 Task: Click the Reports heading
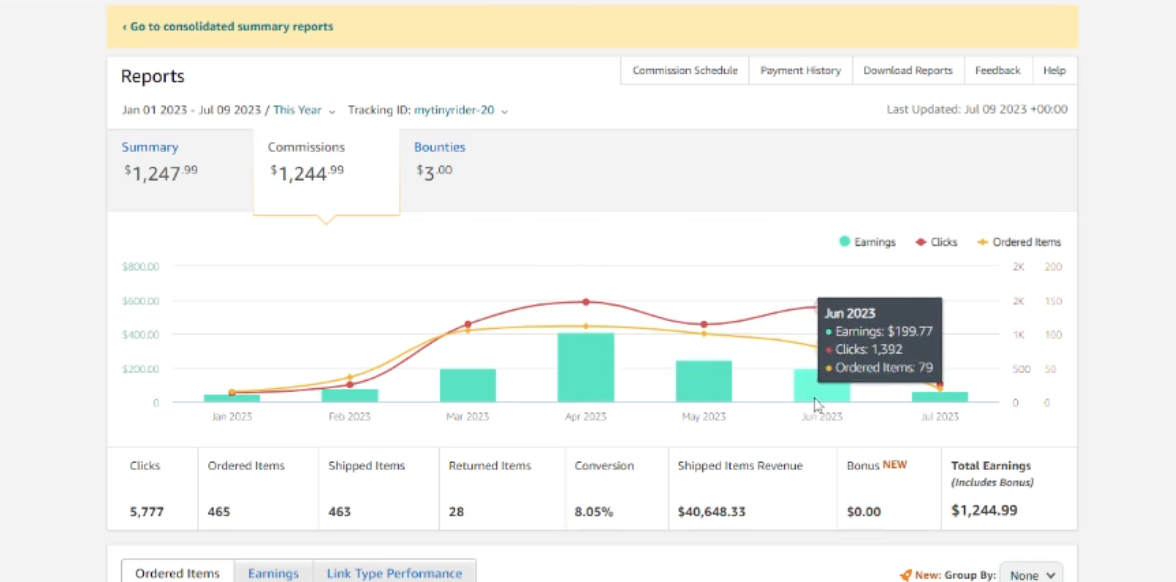point(152,76)
